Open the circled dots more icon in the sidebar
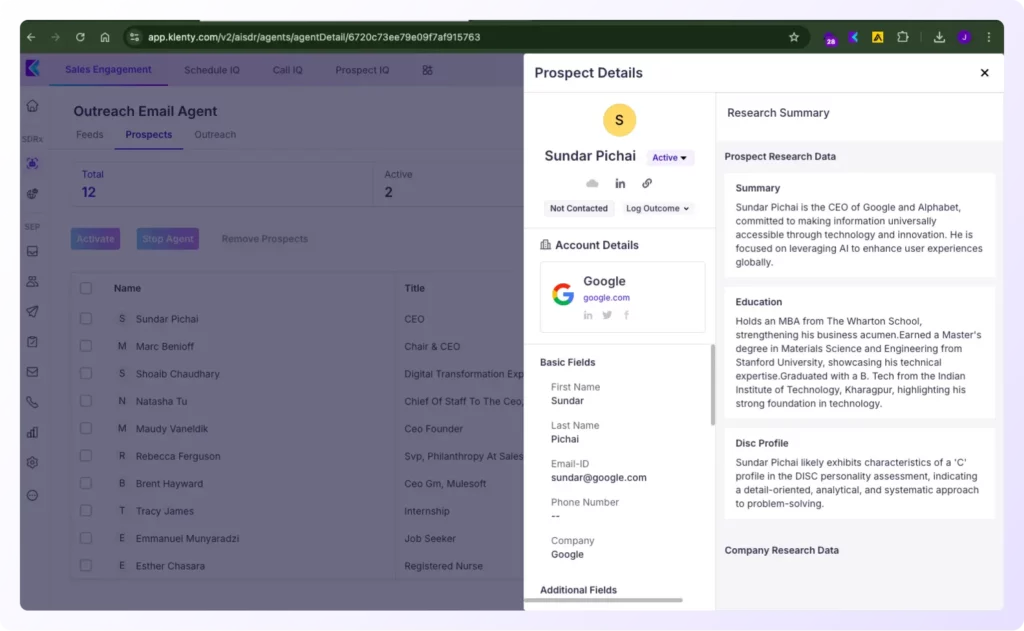This screenshot has width=1024, height=631. coord(33,495)
